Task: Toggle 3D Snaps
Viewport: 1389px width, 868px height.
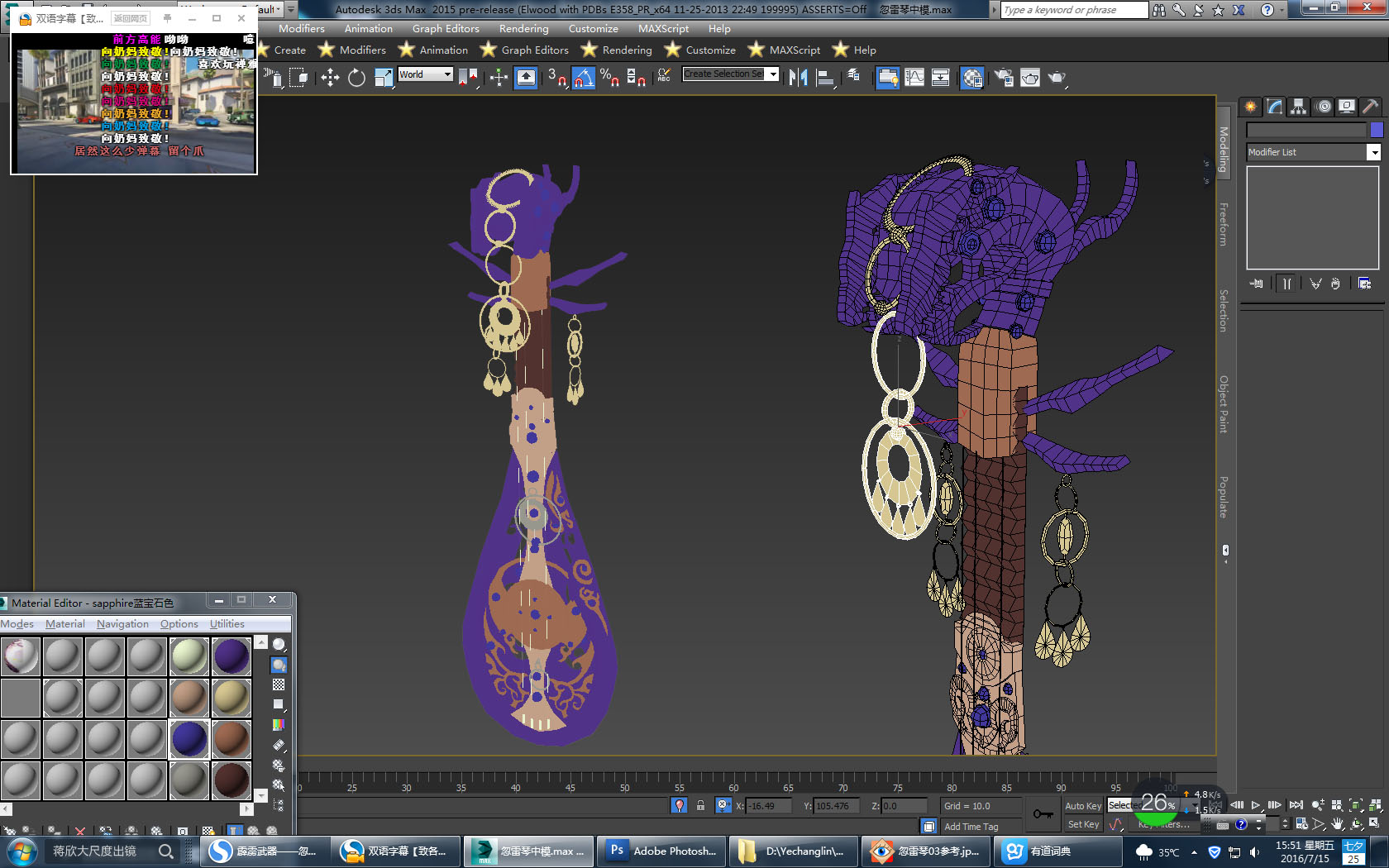Action: click(557, 78)
